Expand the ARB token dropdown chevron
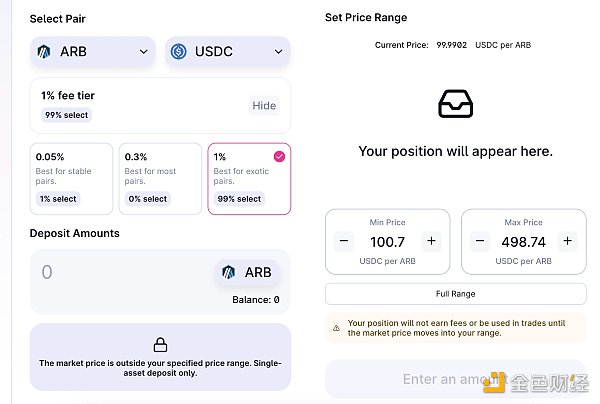 pyautogui.click(x=143, y=52)
